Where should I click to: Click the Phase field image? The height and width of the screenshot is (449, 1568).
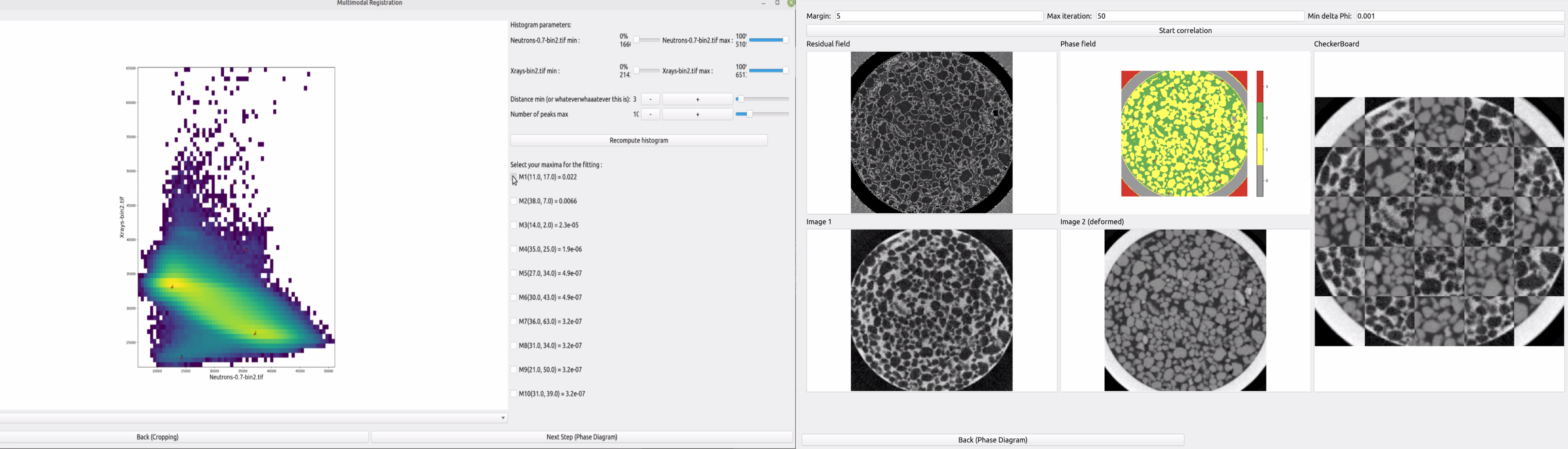pyautogui.click(x=1184, y=134)
